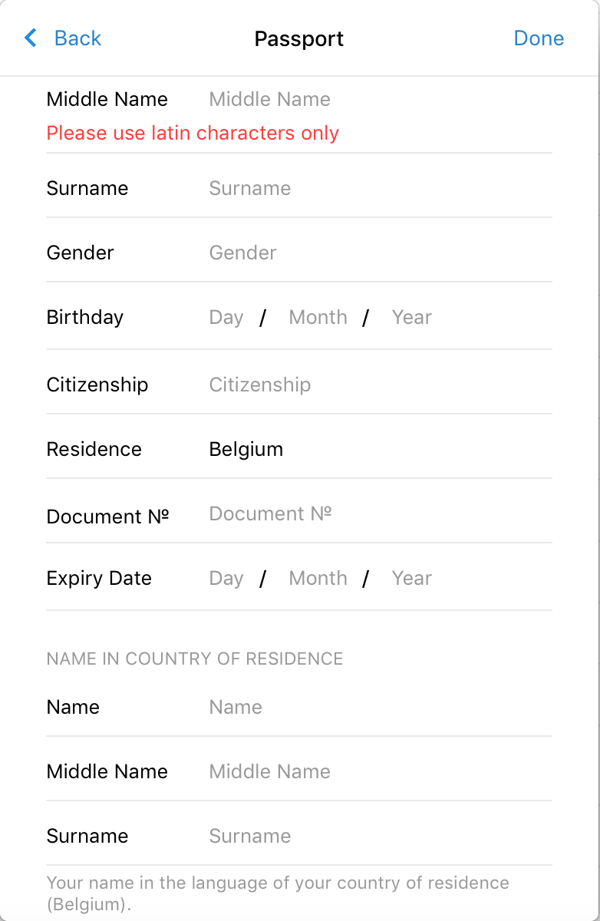The width and height of the screenshot is (600, 921).
Task: Click the Back link text
Action: click(77, 38)
